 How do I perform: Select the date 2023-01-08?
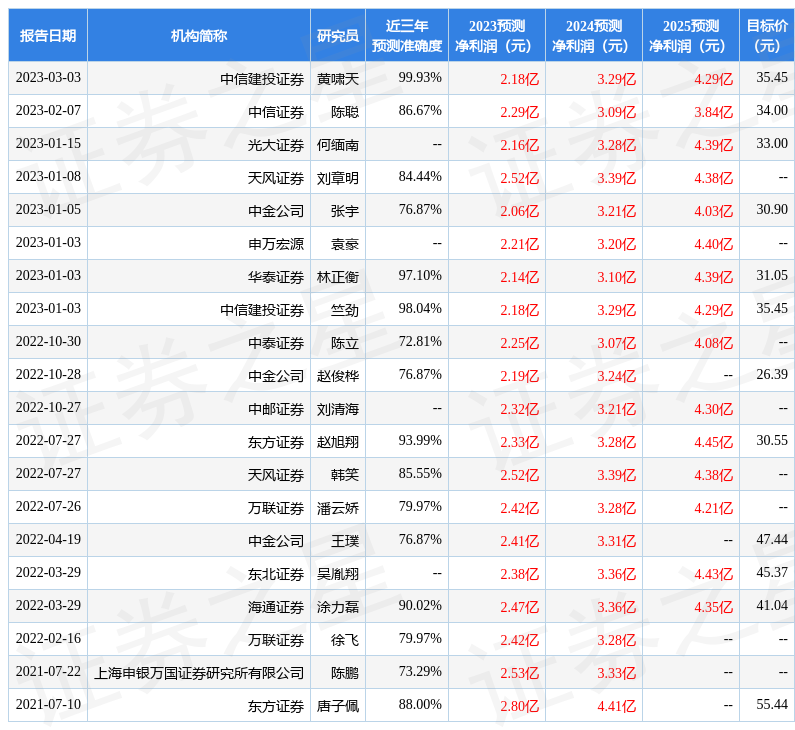point(48,176)
